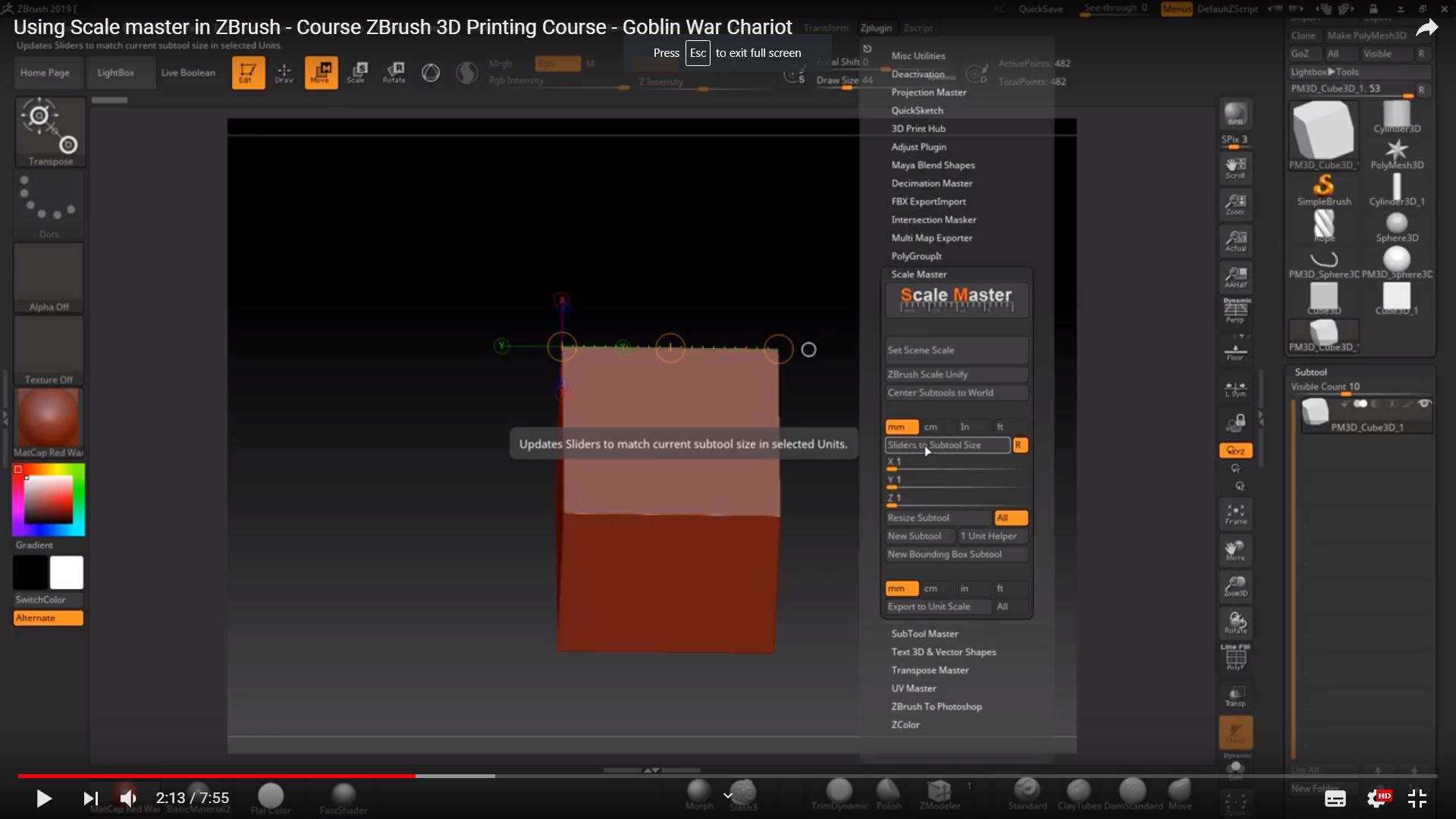The width and height of the screenshot is (1456, 819).
Task: Open the MatCap Red Wax material
Action: point(49,424)
